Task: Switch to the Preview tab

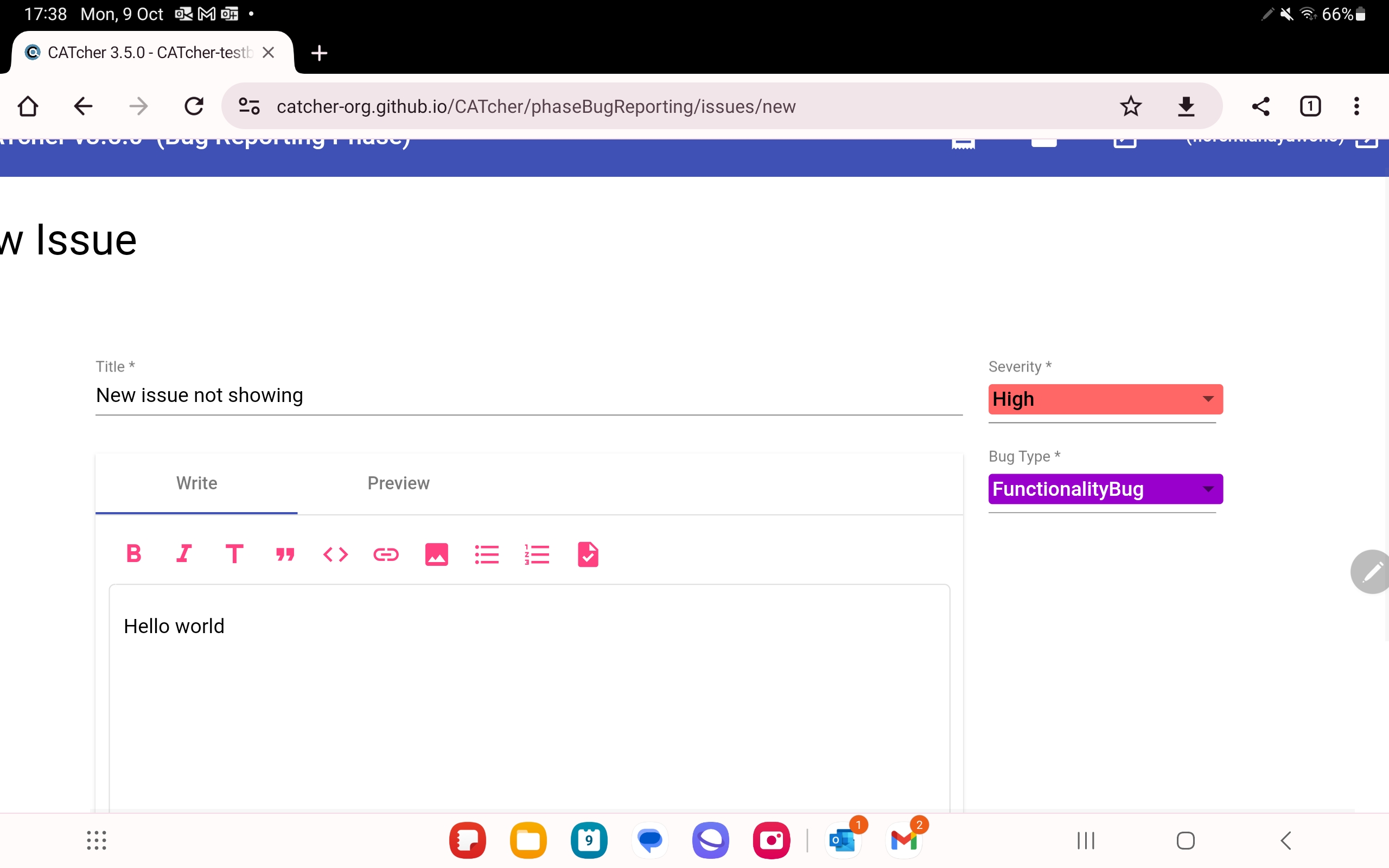Action: coord(398,483)
